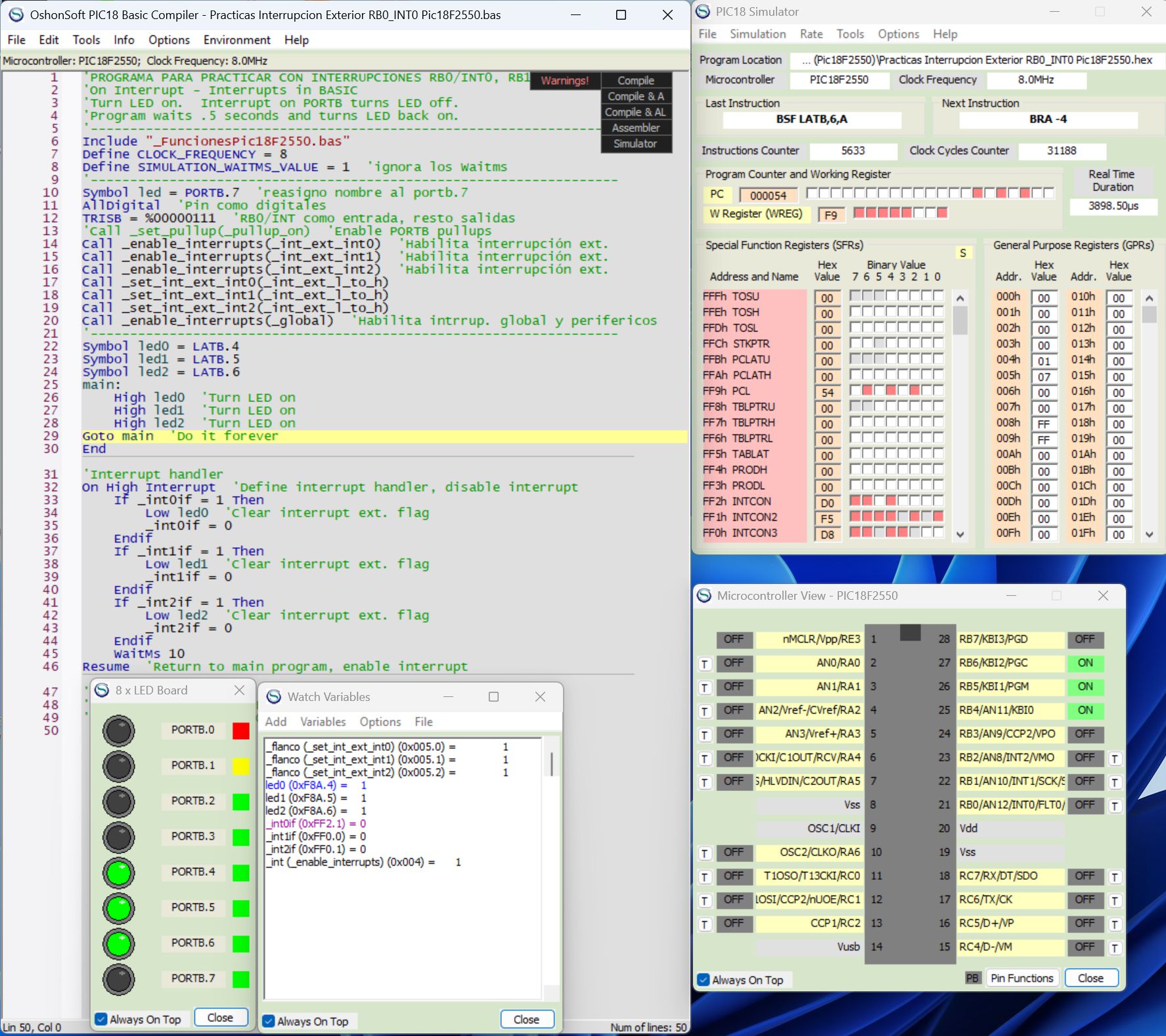Toggle the T button for AN1/RA1 pin

[x=705, y=688]
